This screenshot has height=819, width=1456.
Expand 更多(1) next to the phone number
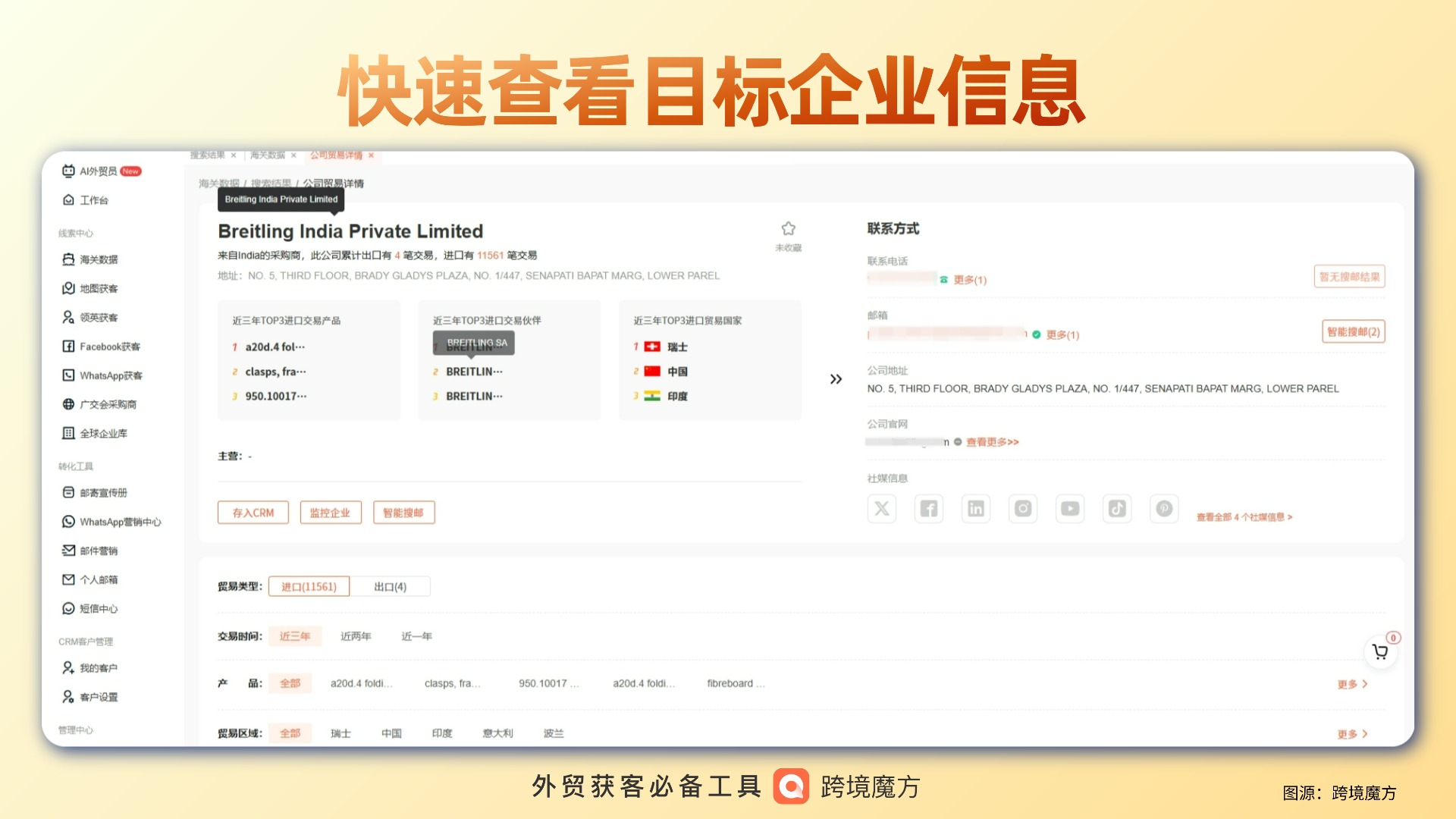click(x=968, y=279)
